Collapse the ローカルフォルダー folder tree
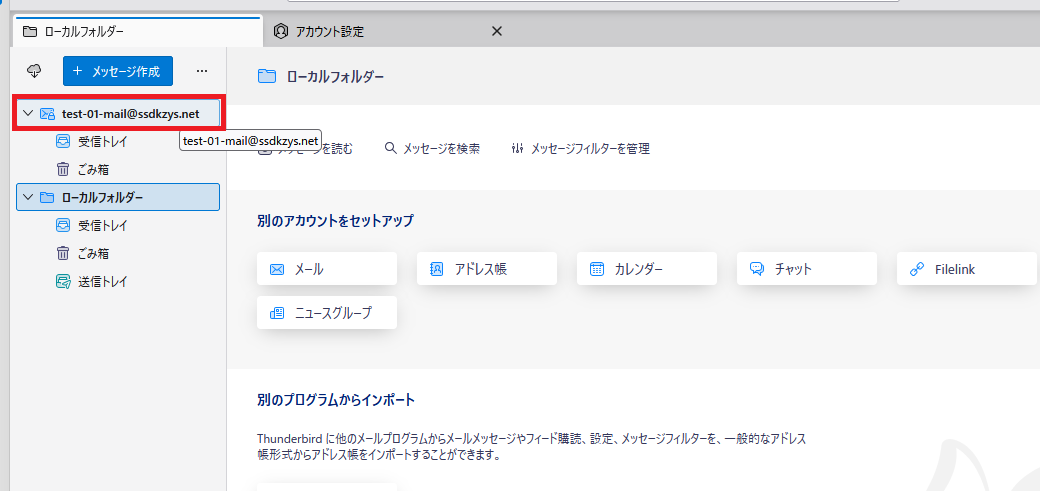 28,198
